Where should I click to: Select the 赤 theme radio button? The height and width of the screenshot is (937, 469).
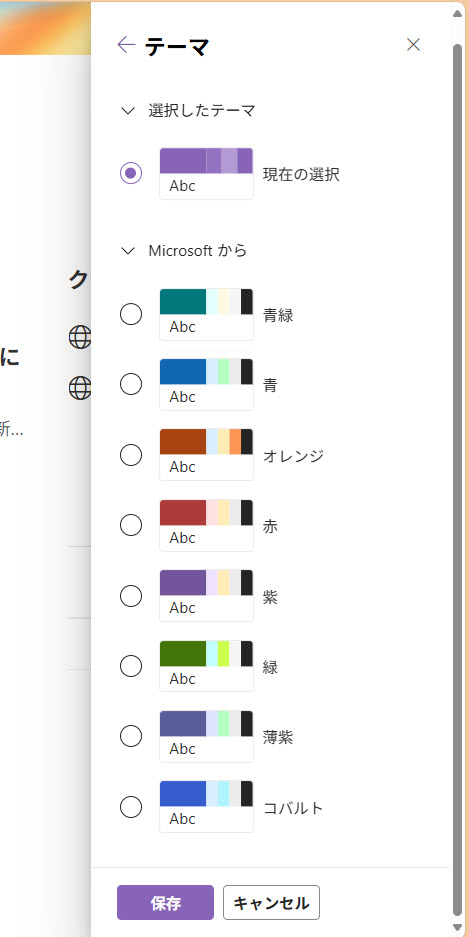point(131,525)
